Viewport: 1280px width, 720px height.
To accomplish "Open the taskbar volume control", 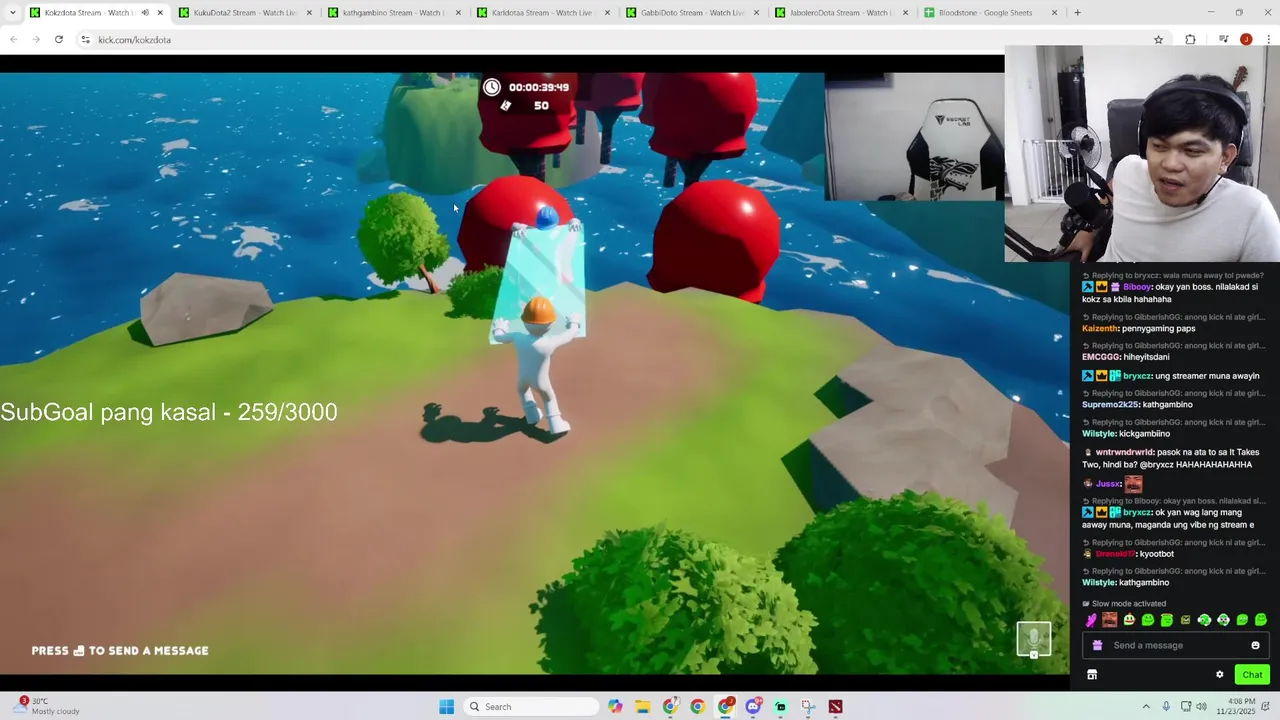I will pyautogui.click(x=1201, y=707).
